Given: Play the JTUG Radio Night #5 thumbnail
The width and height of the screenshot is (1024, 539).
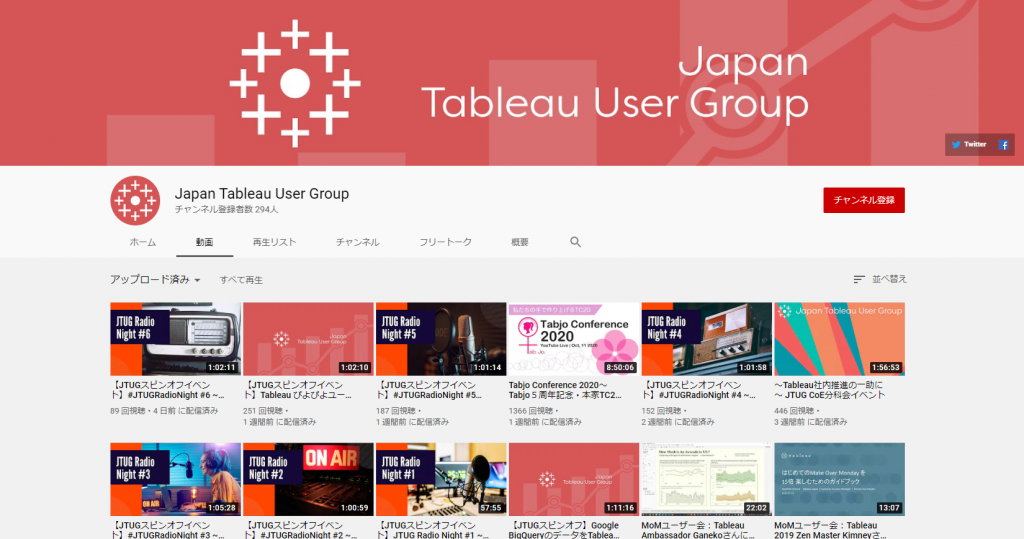Looking at the screenshot, I should click(x=441, y=338).
